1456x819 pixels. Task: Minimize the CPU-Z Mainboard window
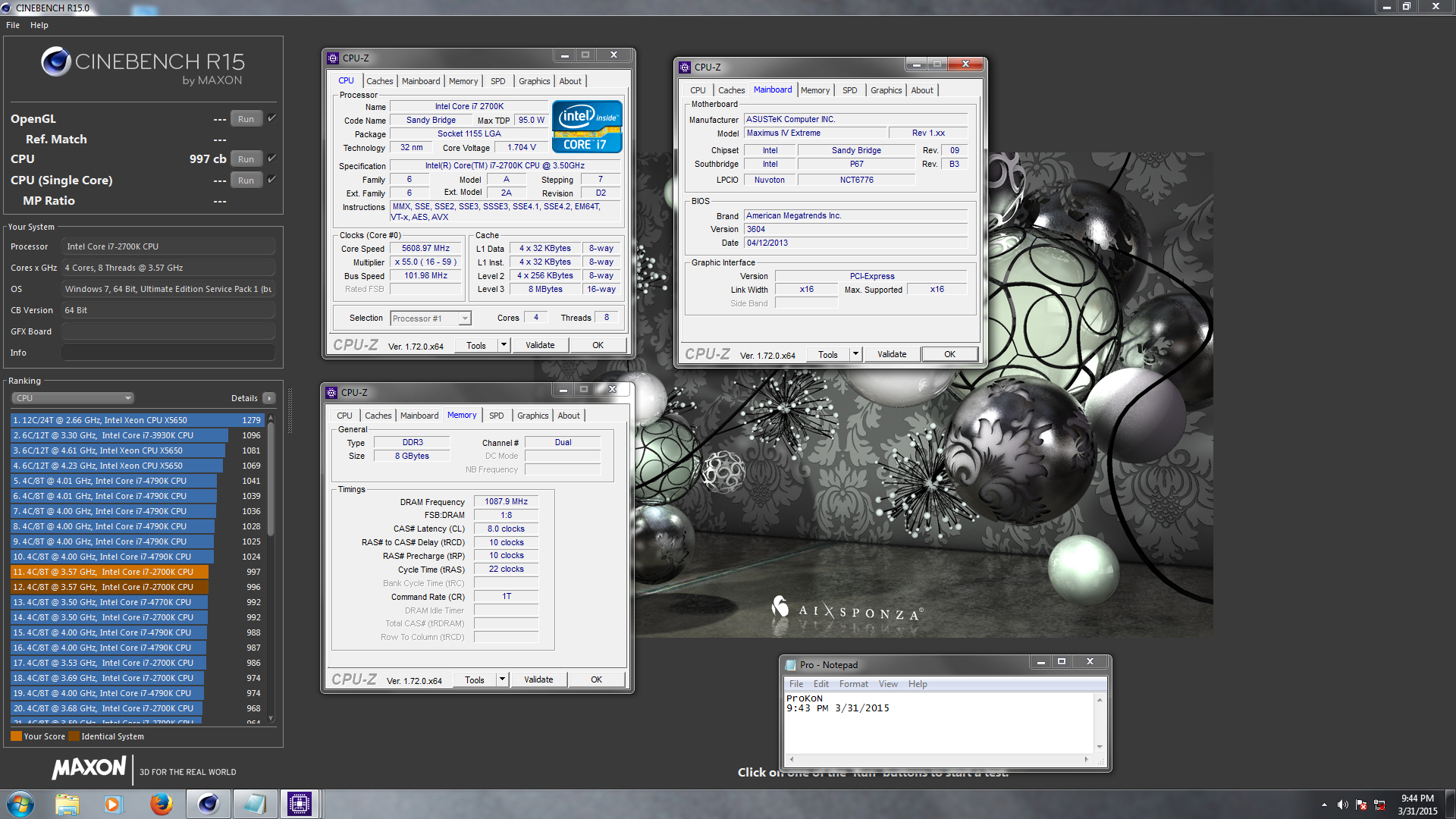pos(916,64)
